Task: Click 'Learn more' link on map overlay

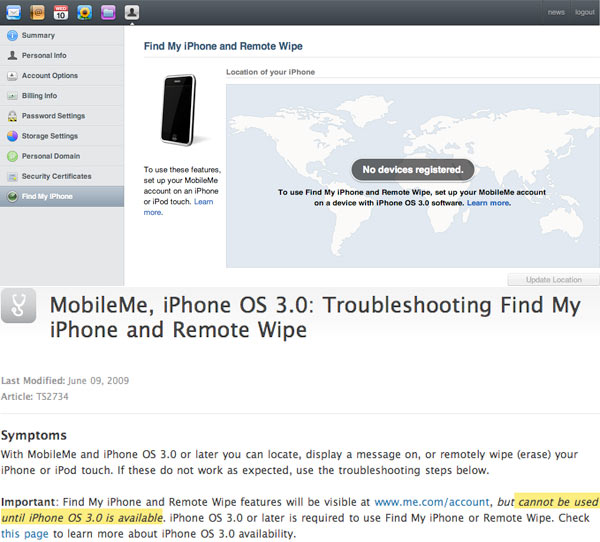Action: click(488, 203)
